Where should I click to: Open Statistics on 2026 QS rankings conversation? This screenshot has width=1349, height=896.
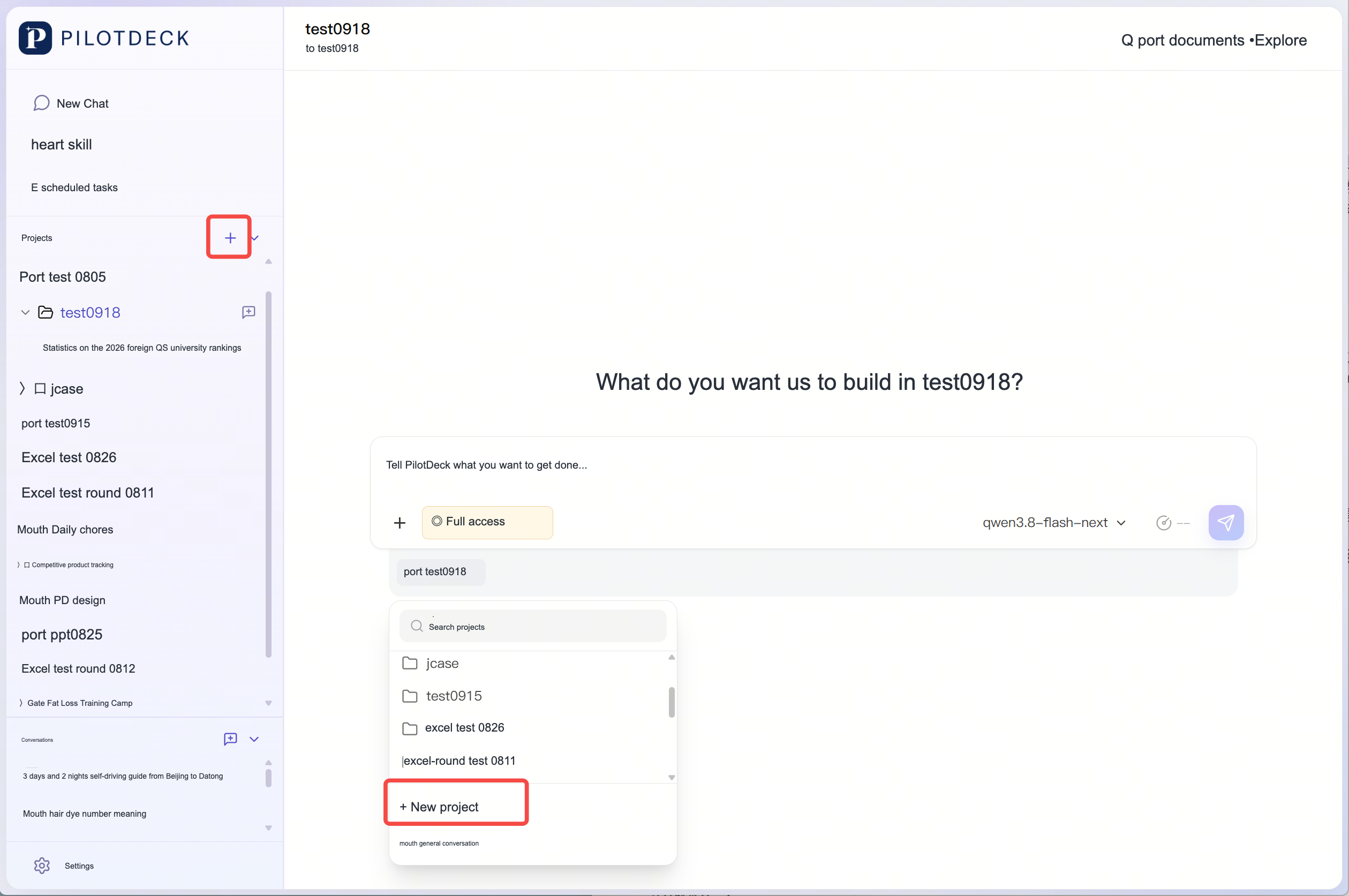tap(142, 348)
